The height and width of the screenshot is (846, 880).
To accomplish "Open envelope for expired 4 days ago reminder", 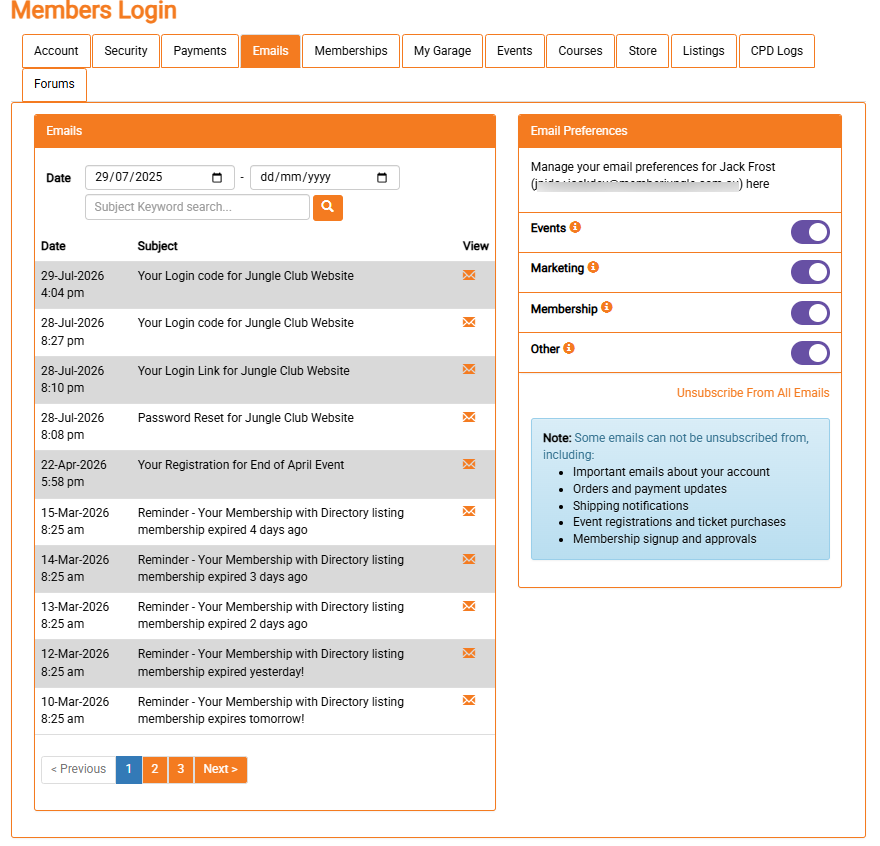I will coord(469,511).
